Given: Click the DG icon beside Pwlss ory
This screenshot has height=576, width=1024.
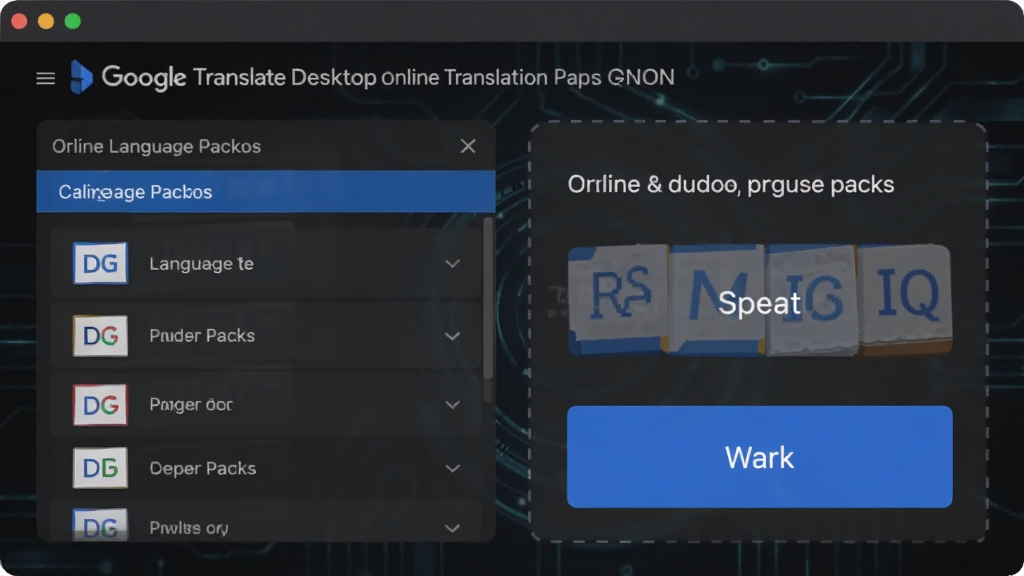Looking at the screenshot, I should (100, 525).
